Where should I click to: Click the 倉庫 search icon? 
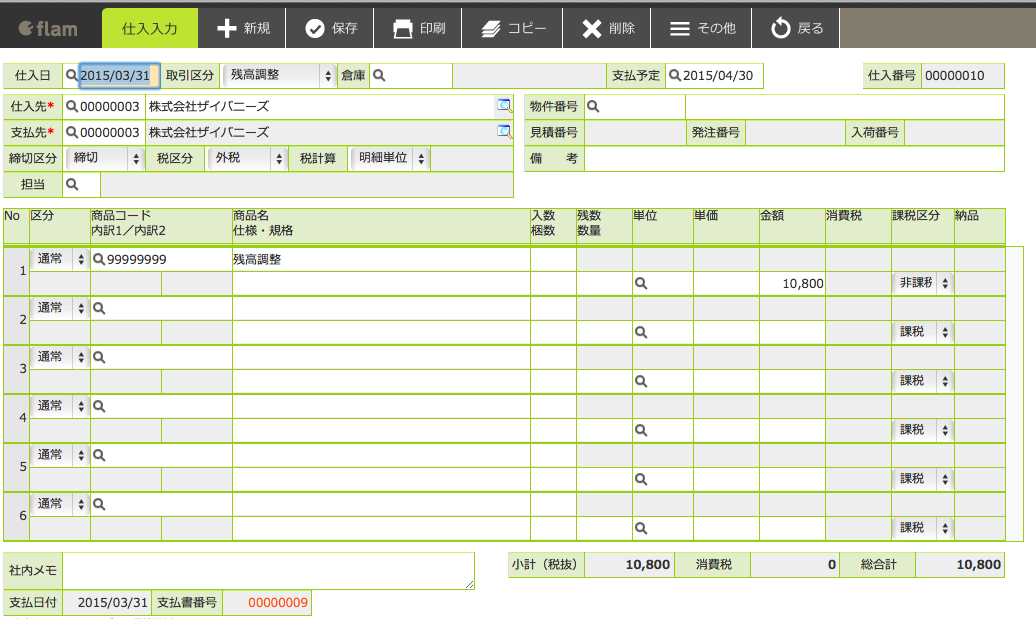(379, 75)
